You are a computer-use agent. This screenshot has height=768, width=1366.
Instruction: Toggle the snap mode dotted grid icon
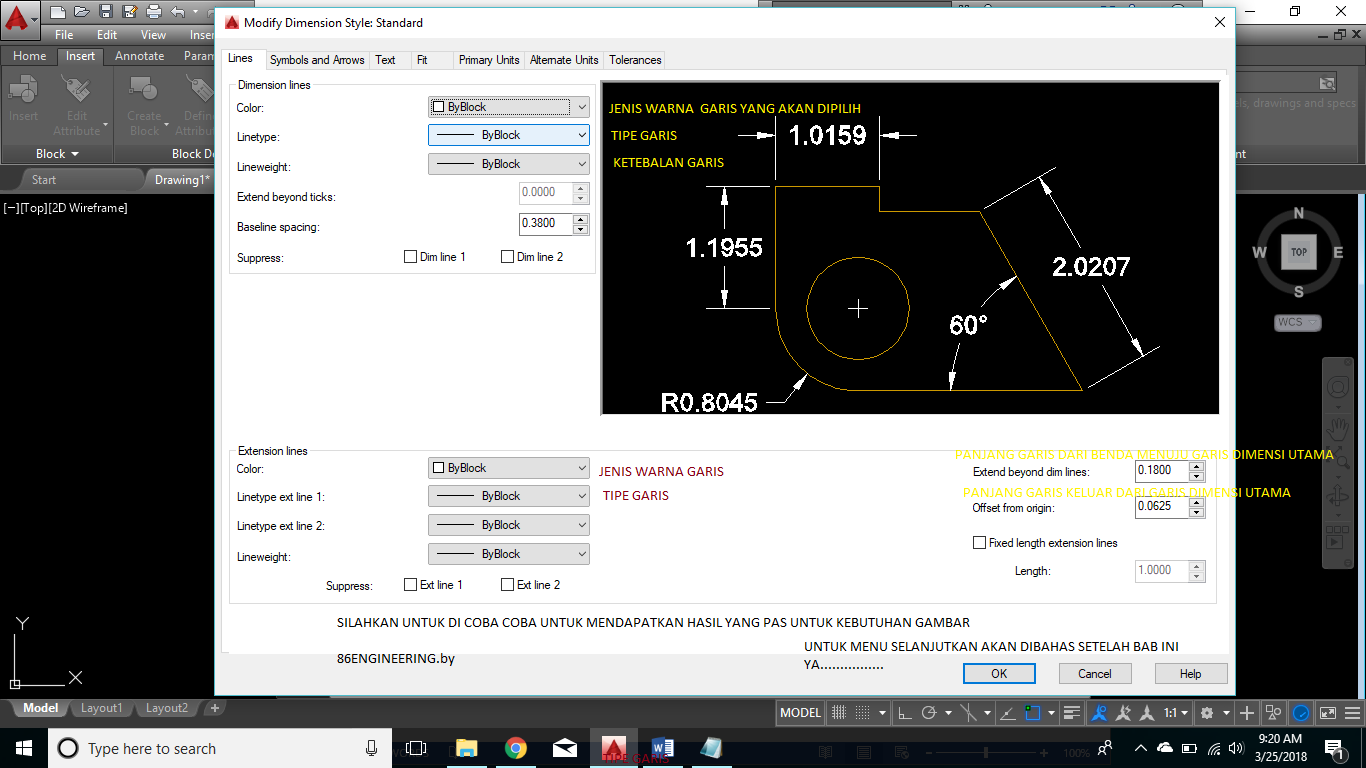click(863, 713)
